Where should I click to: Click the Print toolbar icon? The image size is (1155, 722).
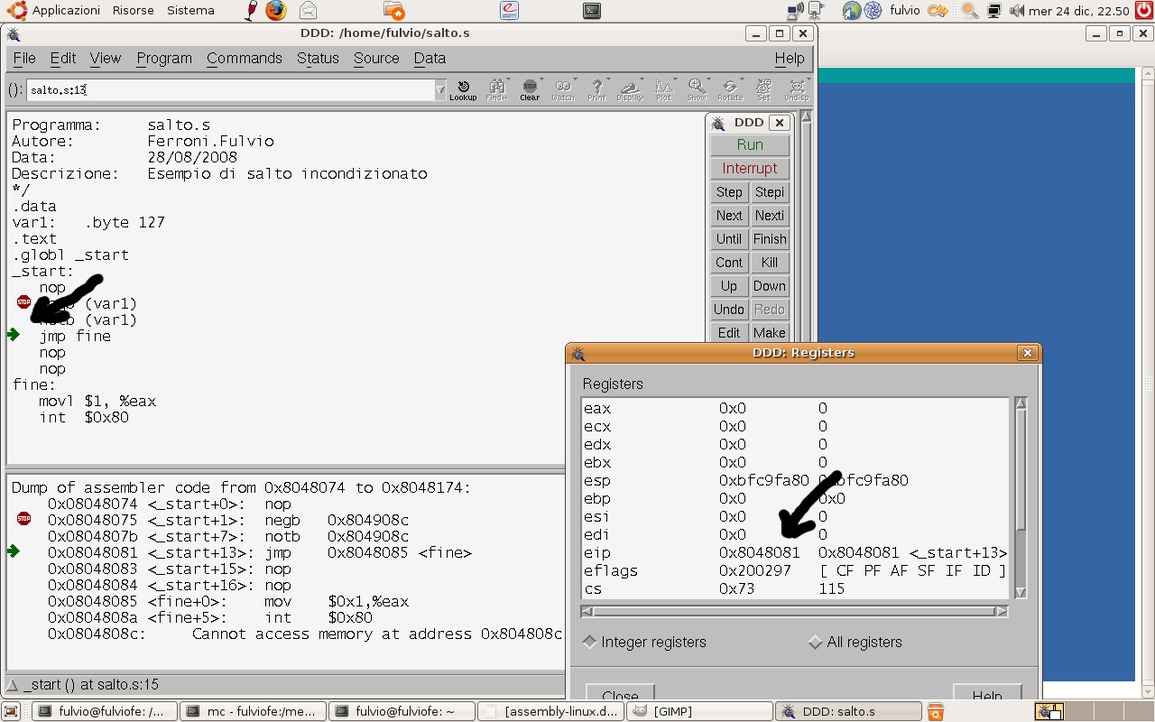pos(597,90)
